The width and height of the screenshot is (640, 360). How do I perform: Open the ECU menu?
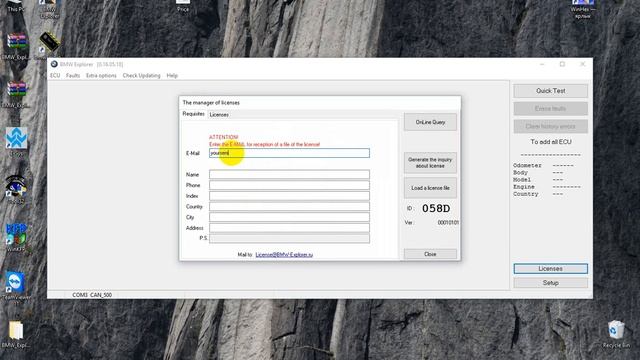(x=55, y=76)
